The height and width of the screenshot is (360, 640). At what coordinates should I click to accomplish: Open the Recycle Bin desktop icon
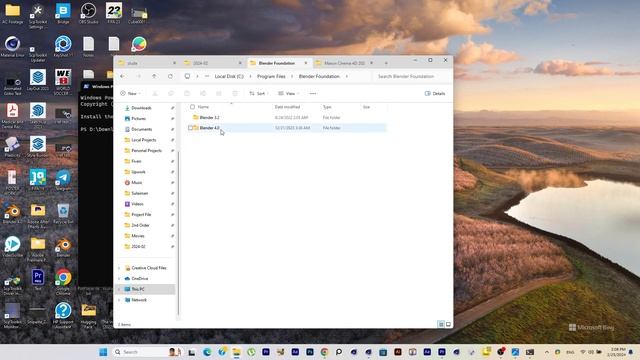pos(63,213)
